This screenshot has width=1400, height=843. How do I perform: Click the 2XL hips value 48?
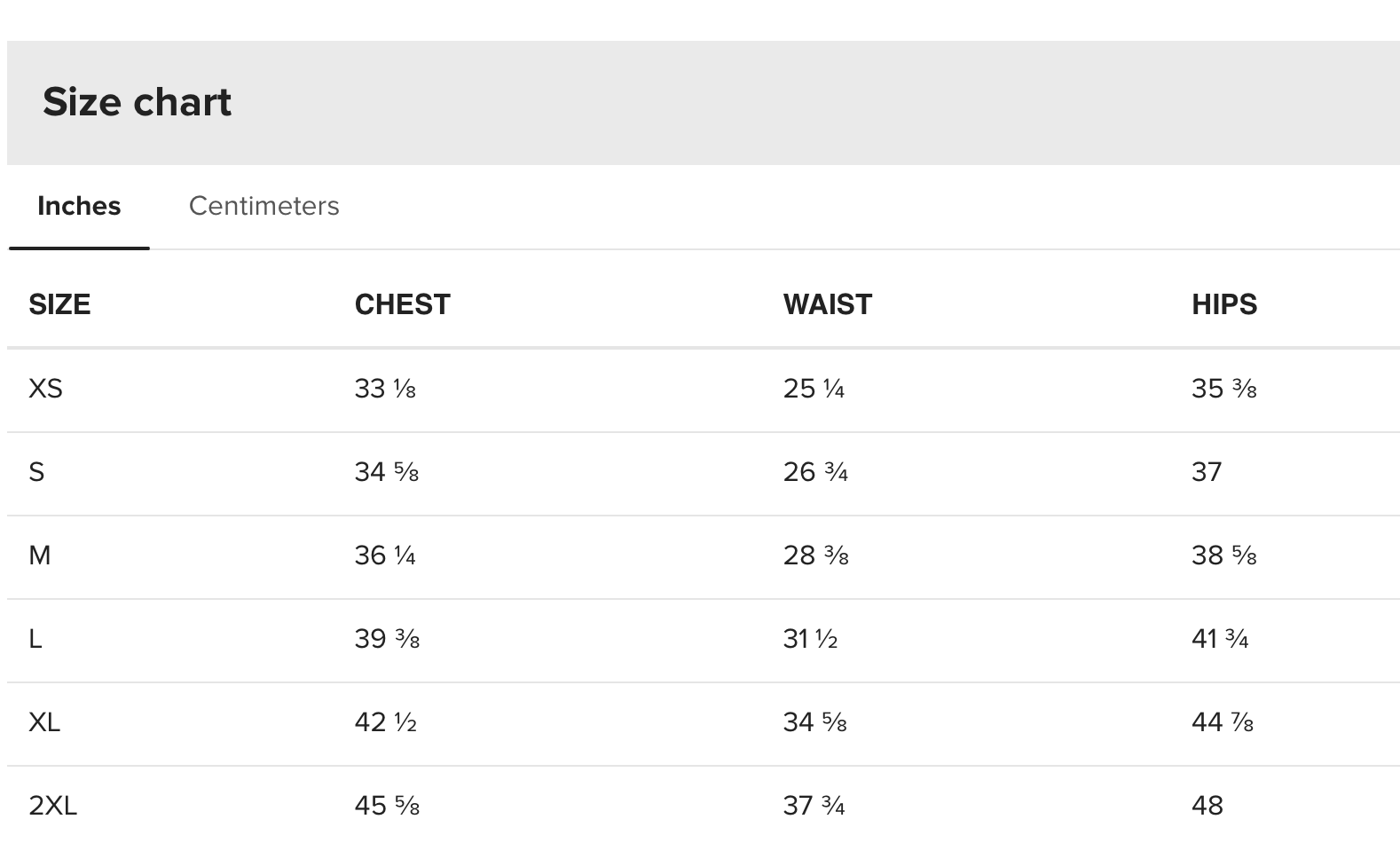1207,806
